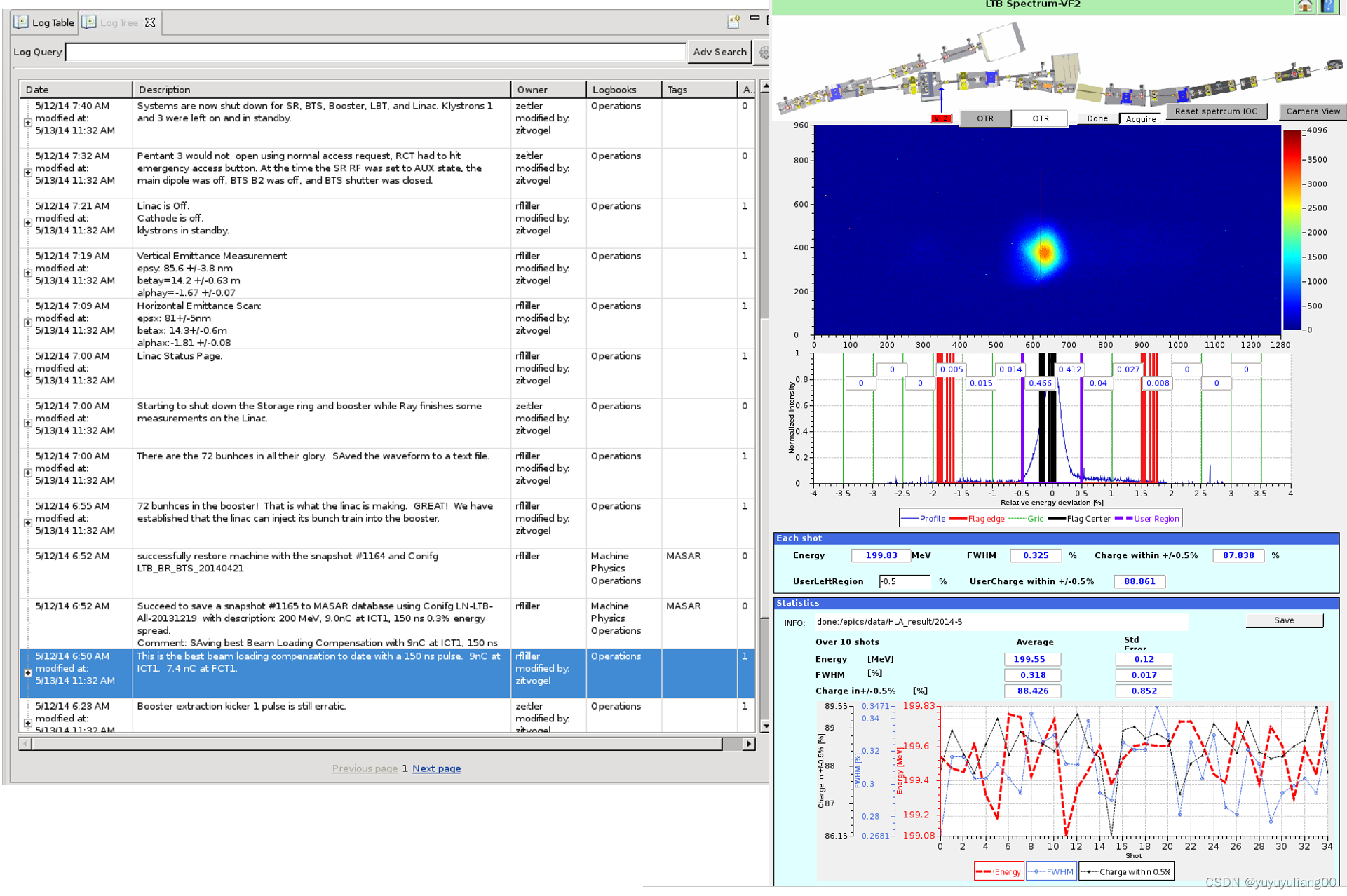
Task: Click the color scale bar beside beam image
Action: pyautogui.click(x=1292, y=229)
